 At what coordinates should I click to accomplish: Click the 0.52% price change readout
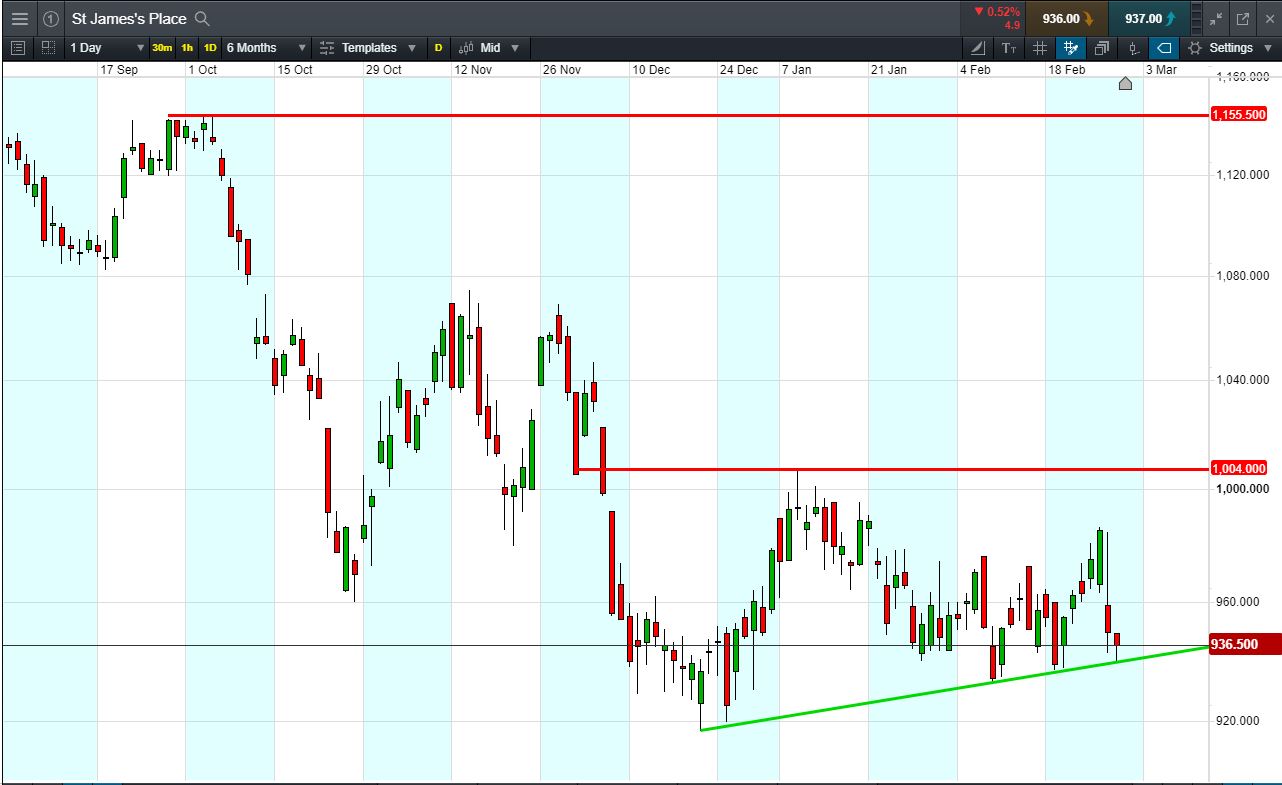pos(996,12)
